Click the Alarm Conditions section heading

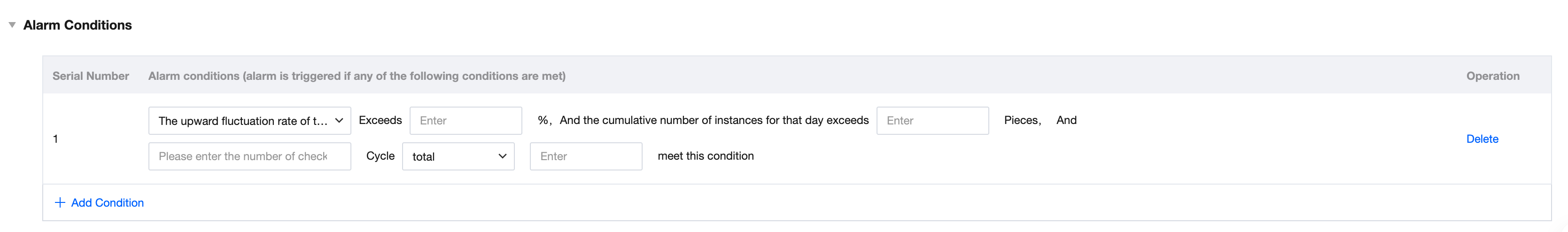coord(78,25)
